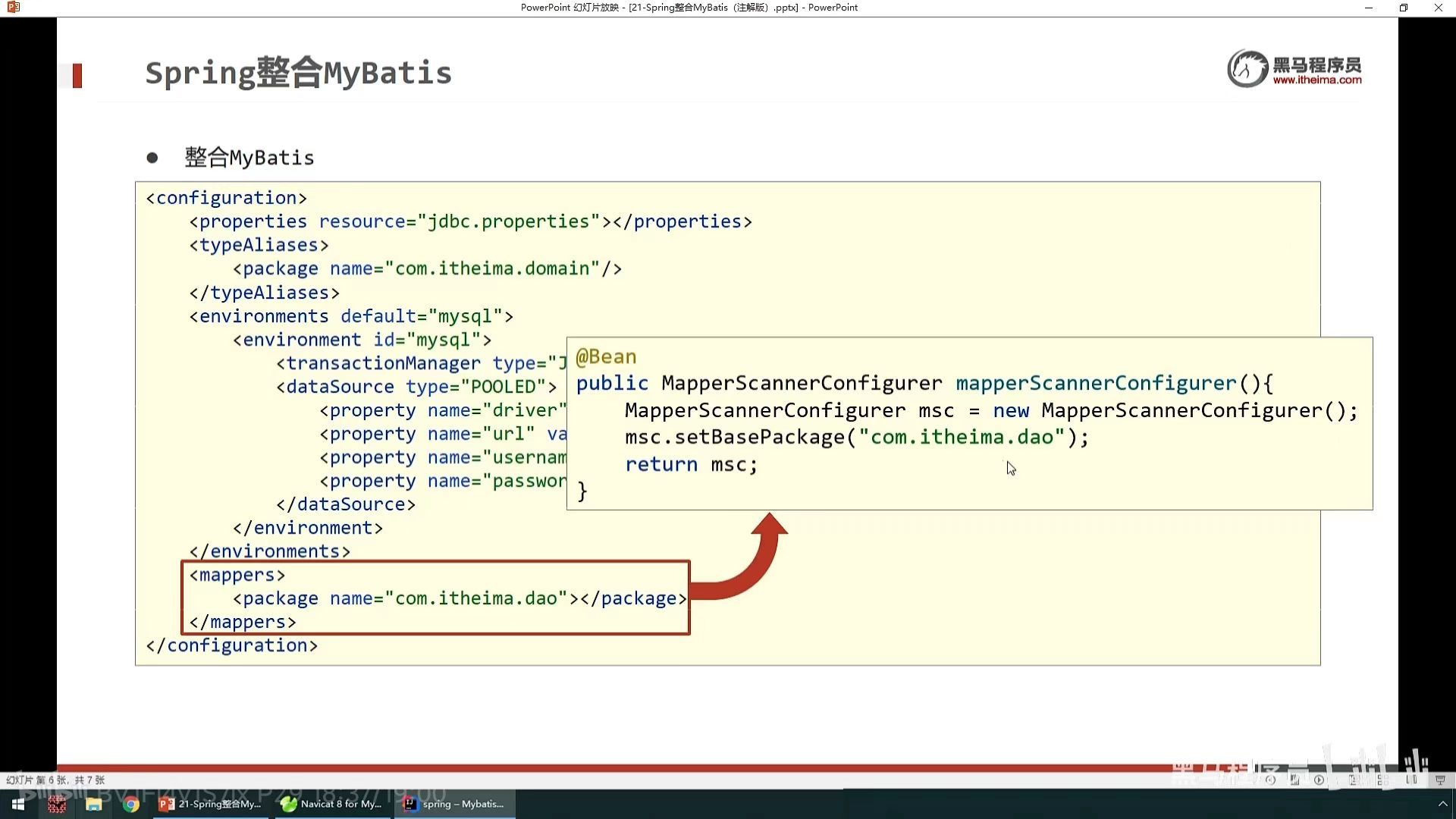
Task: Open Windows Start menu
Action: pos(18,804)
